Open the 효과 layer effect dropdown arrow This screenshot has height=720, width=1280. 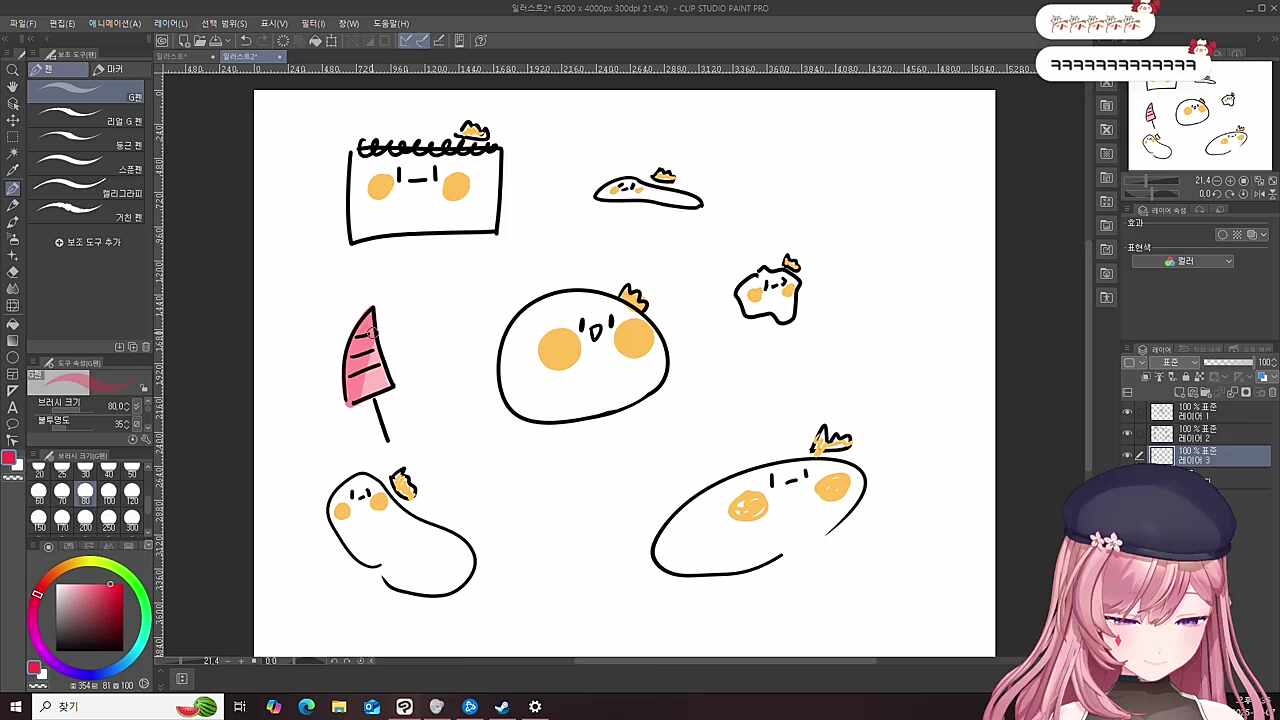coord(1264,235)
